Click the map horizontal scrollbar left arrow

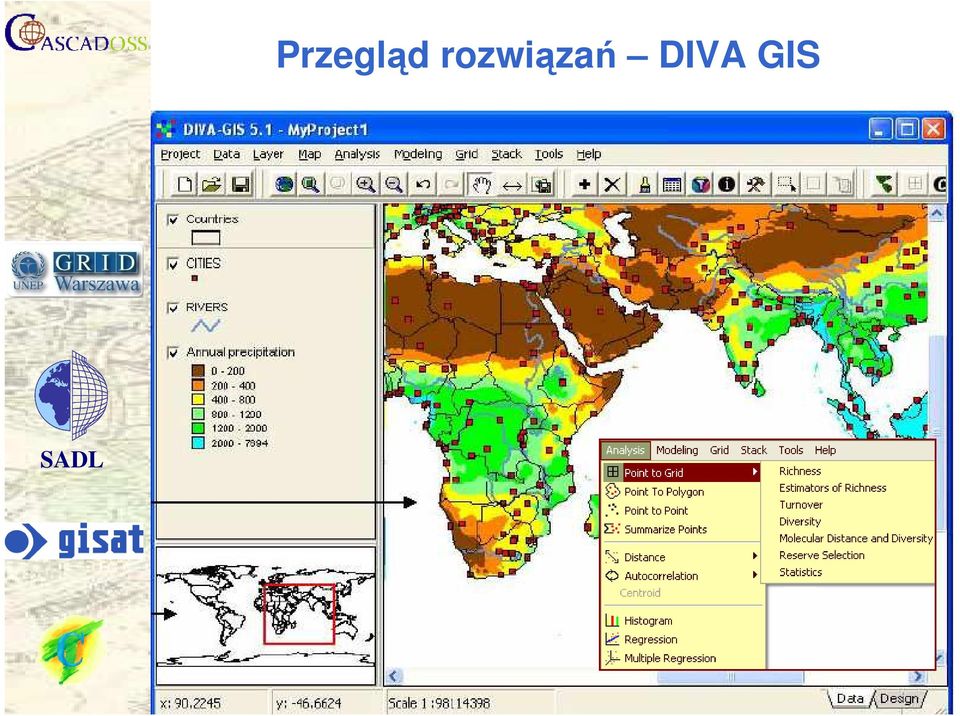point(393,677)
